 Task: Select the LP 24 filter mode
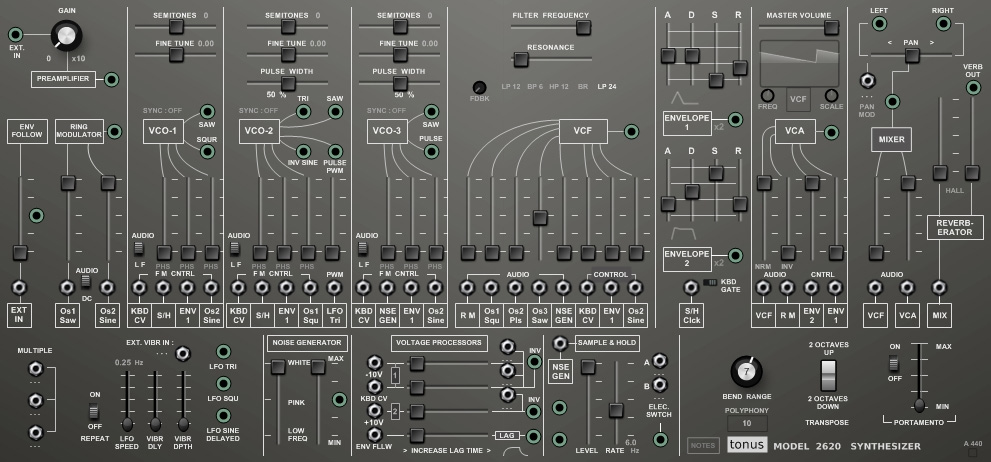click(x=607, y=87)
